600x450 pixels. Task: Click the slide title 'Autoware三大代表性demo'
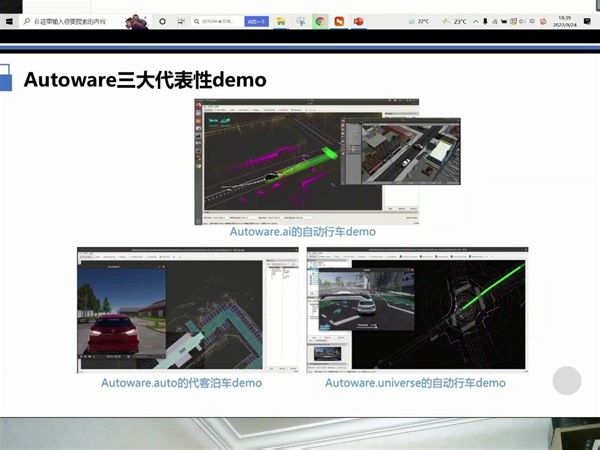(145, 80)
